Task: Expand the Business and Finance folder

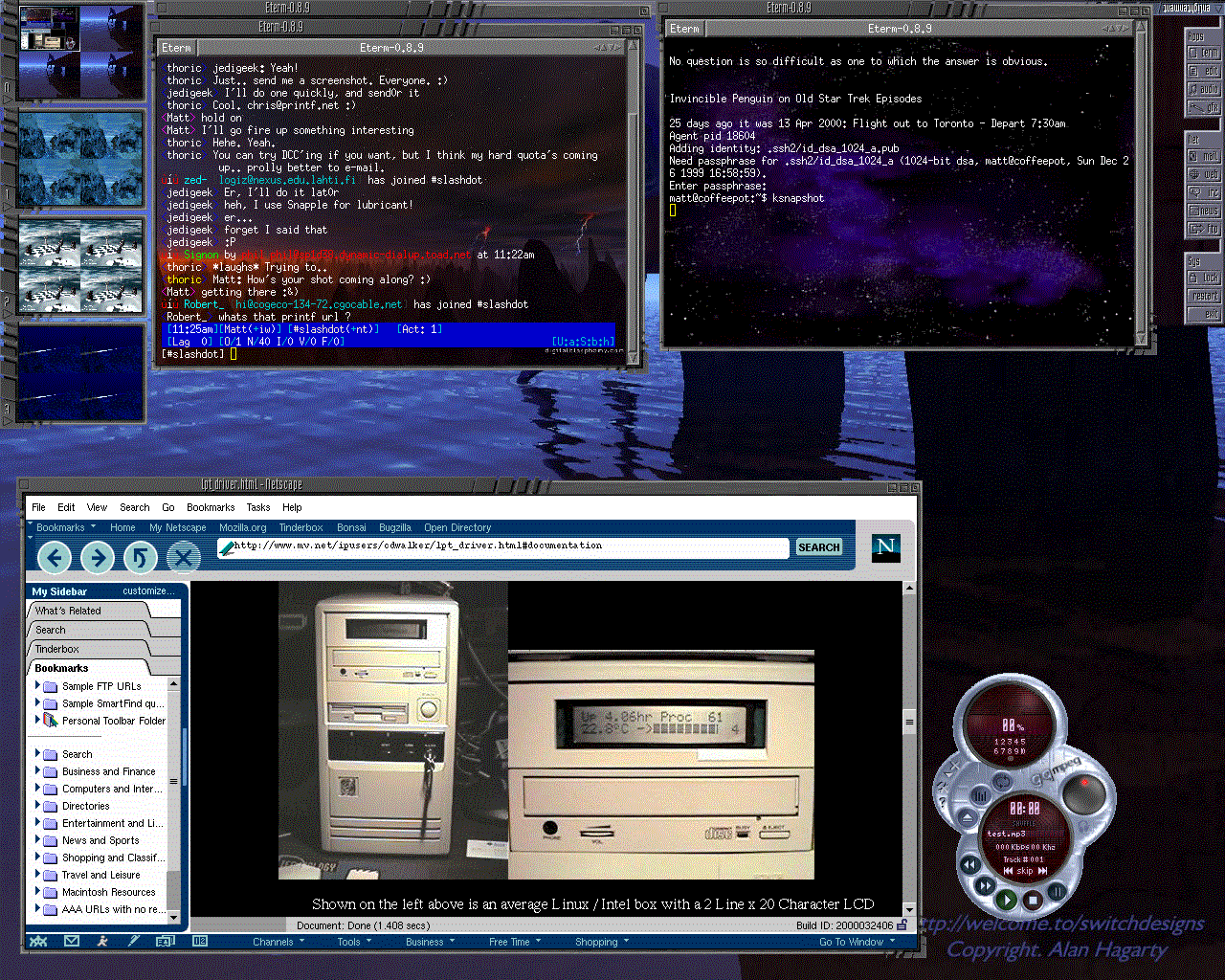Action: [38, 770]
